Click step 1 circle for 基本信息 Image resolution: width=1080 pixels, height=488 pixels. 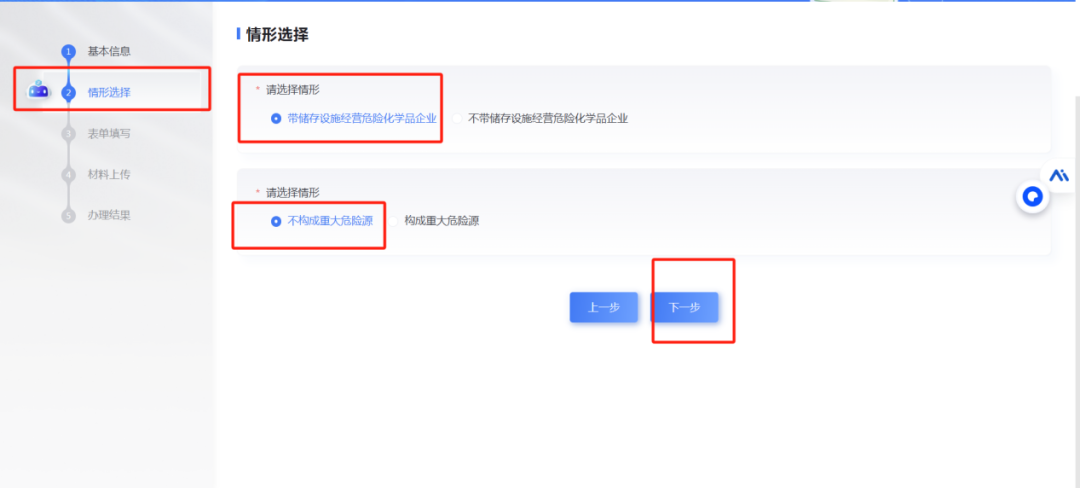coord(68,51)
